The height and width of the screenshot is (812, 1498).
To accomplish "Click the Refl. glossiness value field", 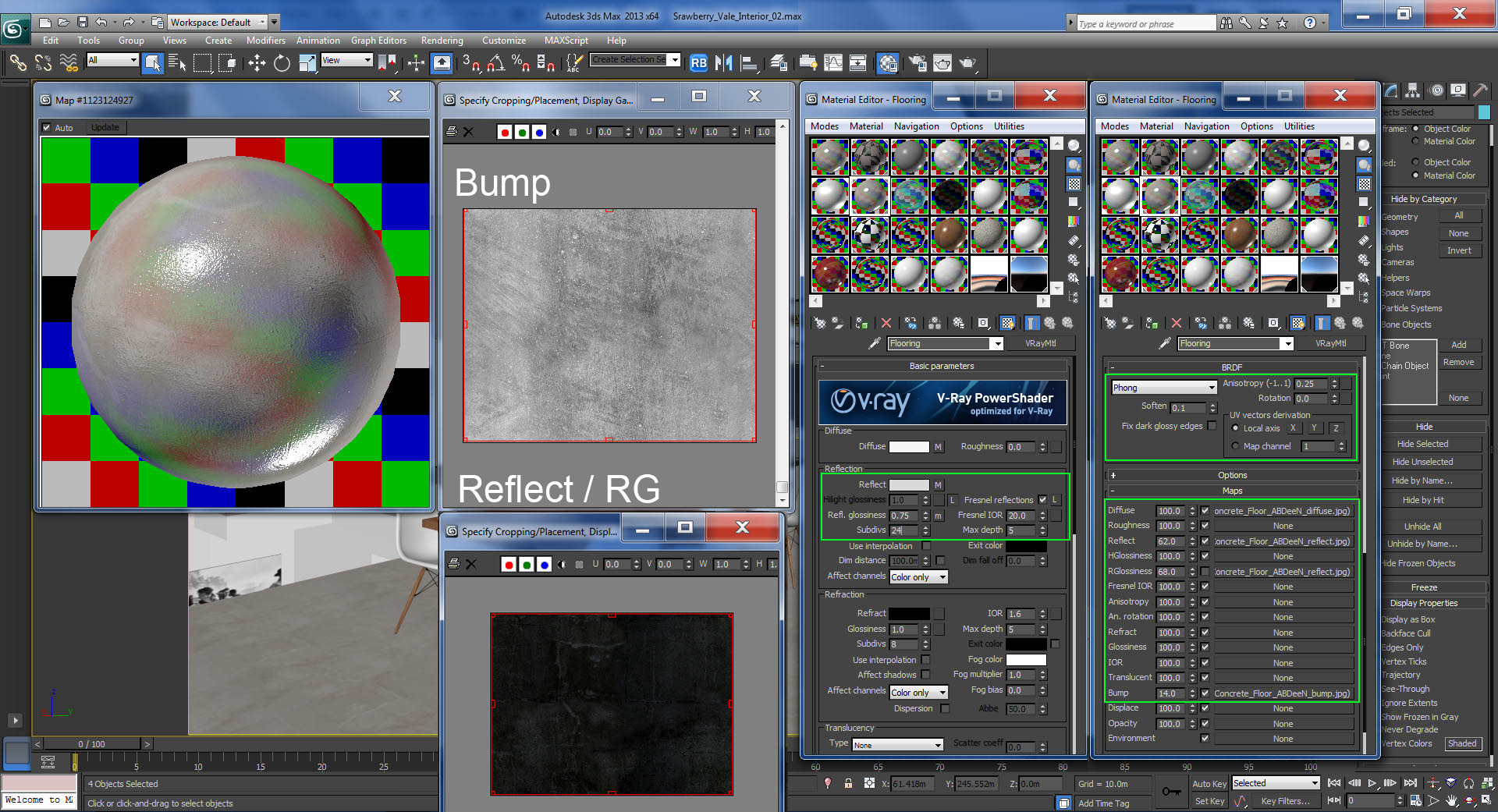I will (x=904, y=516).
